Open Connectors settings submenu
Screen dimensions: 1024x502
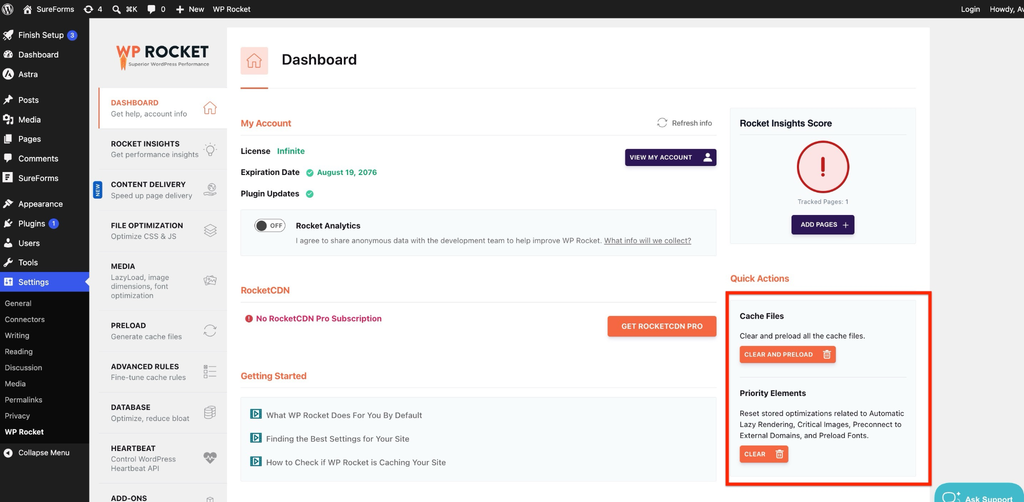(24, 319)
